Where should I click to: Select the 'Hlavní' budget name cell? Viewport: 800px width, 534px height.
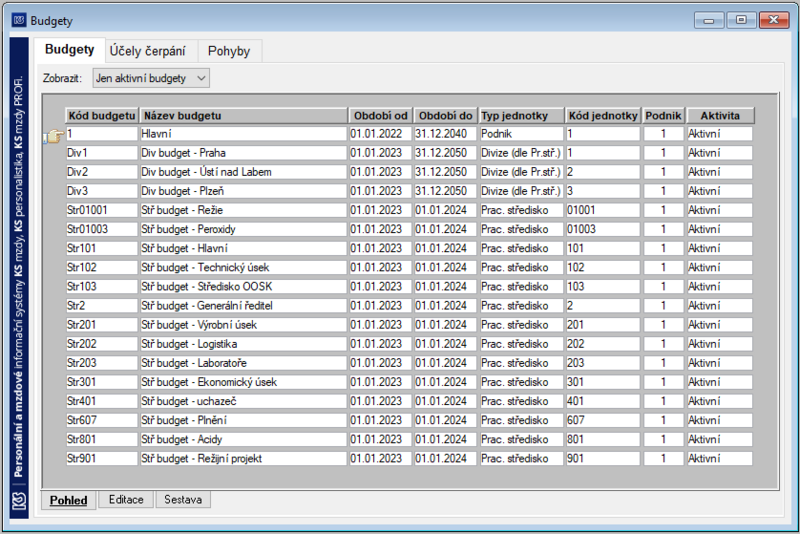[243, 134]
